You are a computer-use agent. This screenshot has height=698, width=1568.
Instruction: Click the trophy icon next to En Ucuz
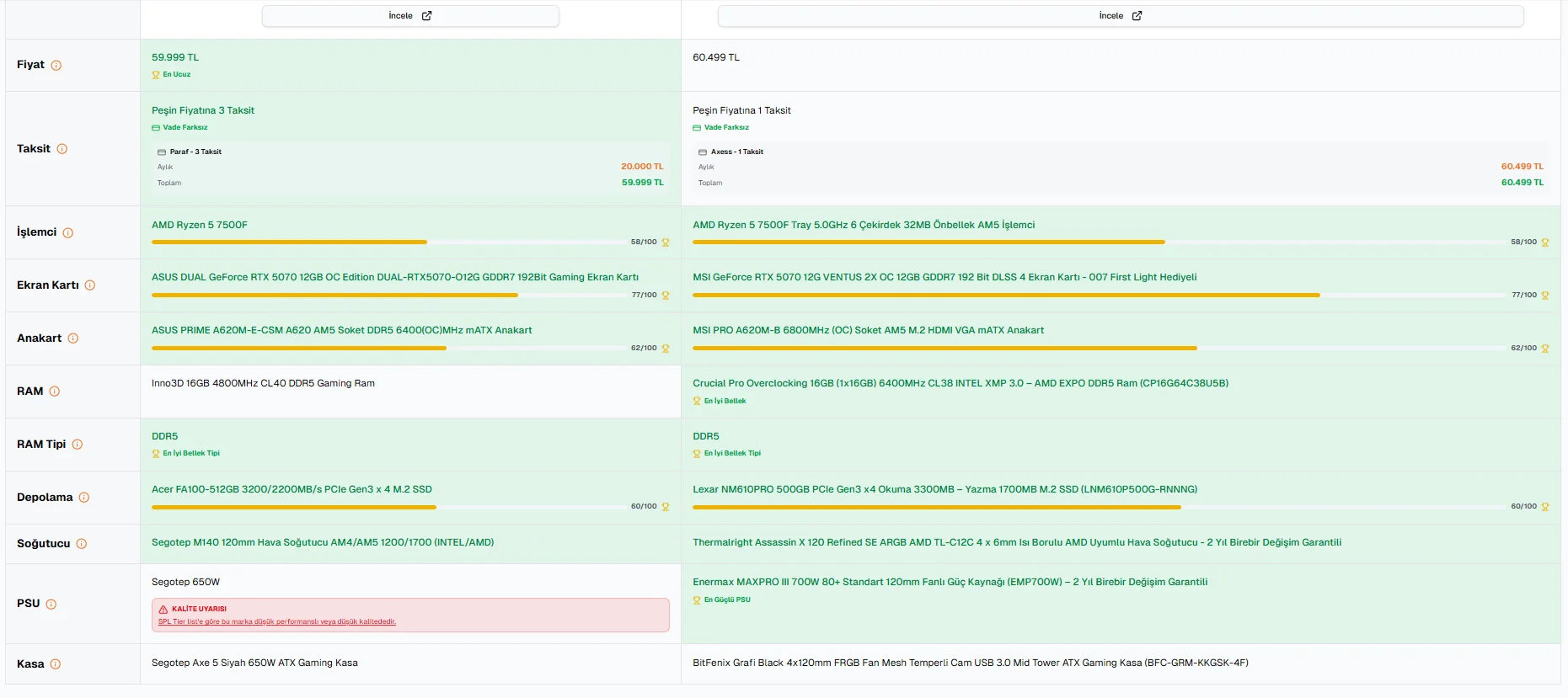(156, 75)
